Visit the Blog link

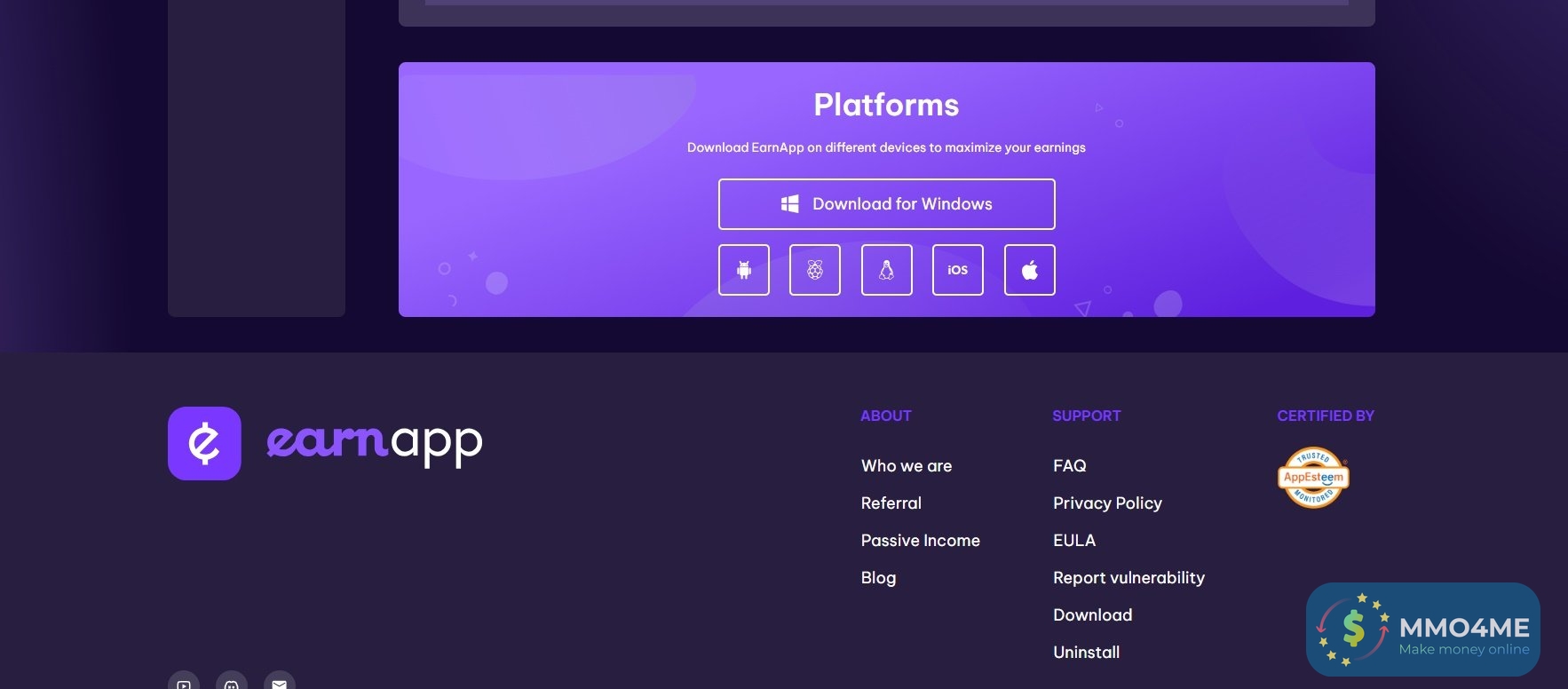(x=879, y=578)
